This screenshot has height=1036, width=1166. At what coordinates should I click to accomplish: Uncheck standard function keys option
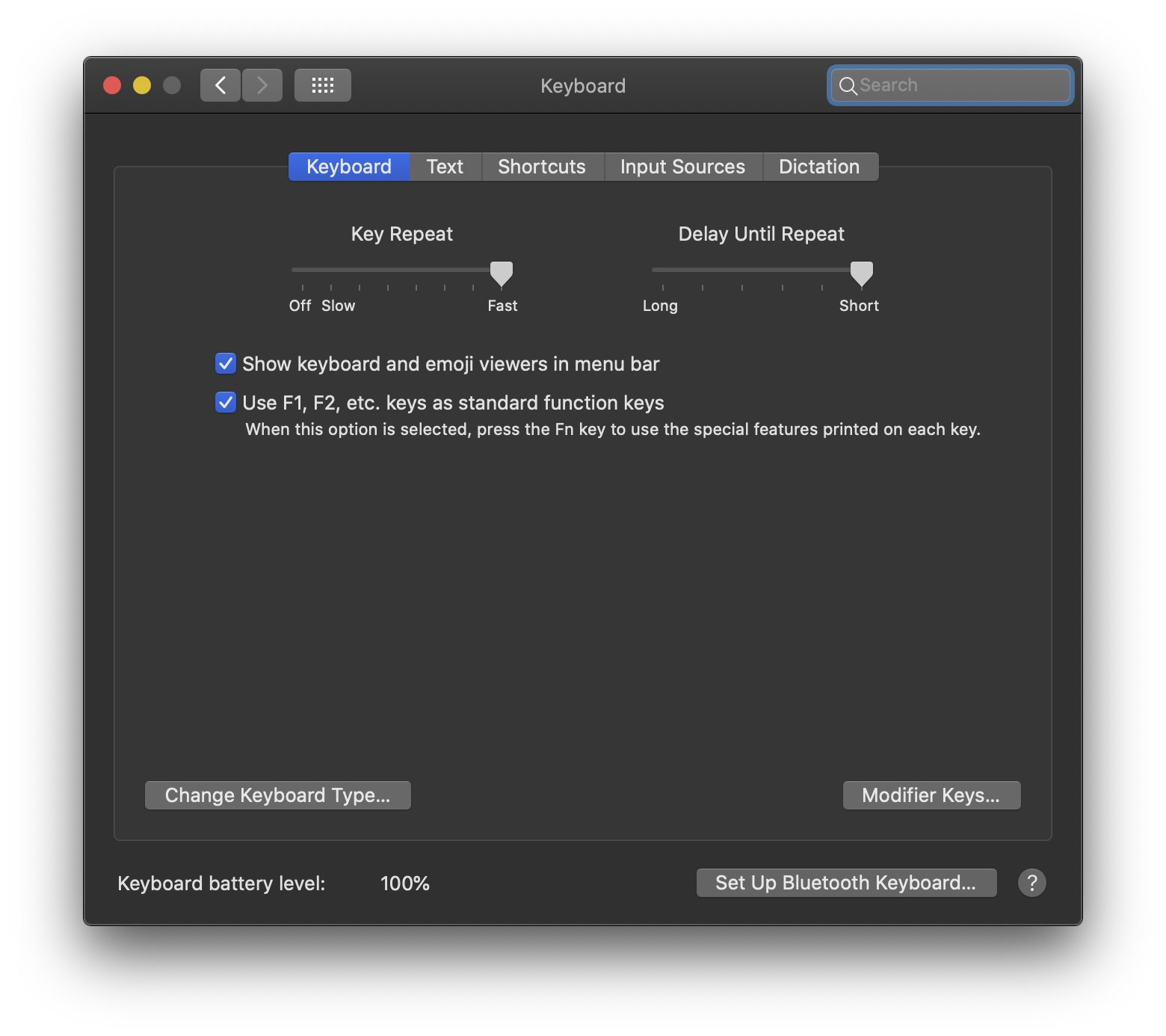tap(226, 403)
